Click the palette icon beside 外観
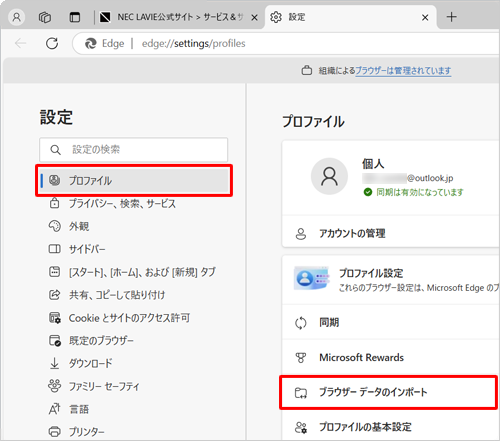The height and width of the screenshot is (441, 500). (55, 226)
